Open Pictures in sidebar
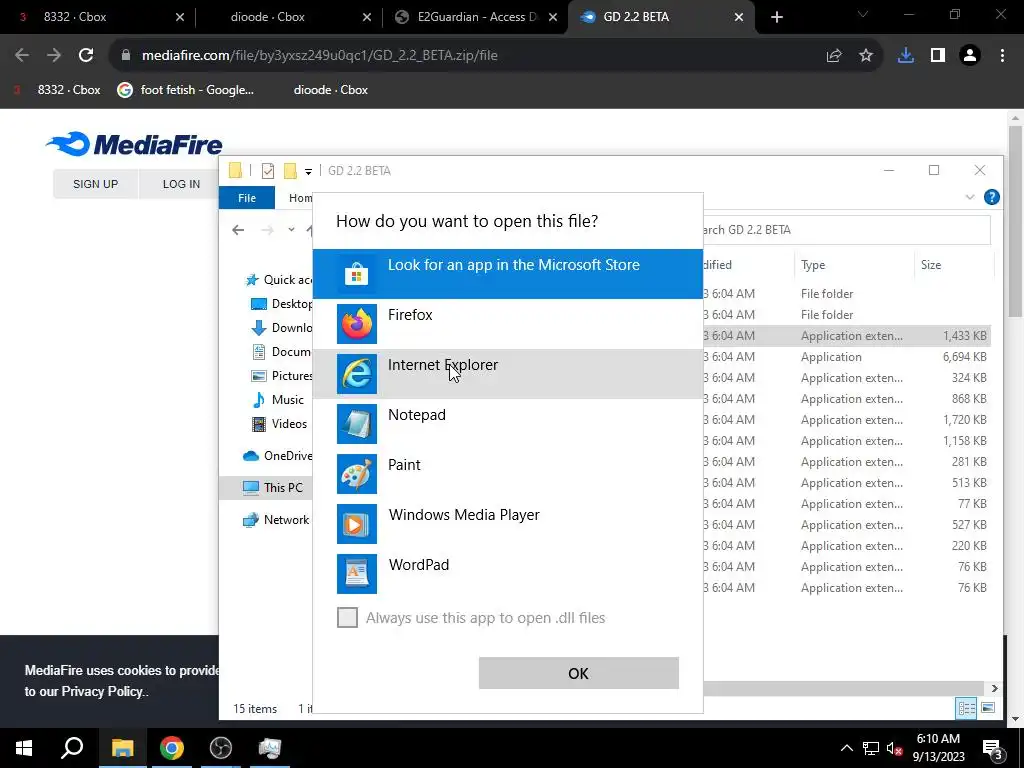This screenshot has height=768, width=1024. [282, 376]
